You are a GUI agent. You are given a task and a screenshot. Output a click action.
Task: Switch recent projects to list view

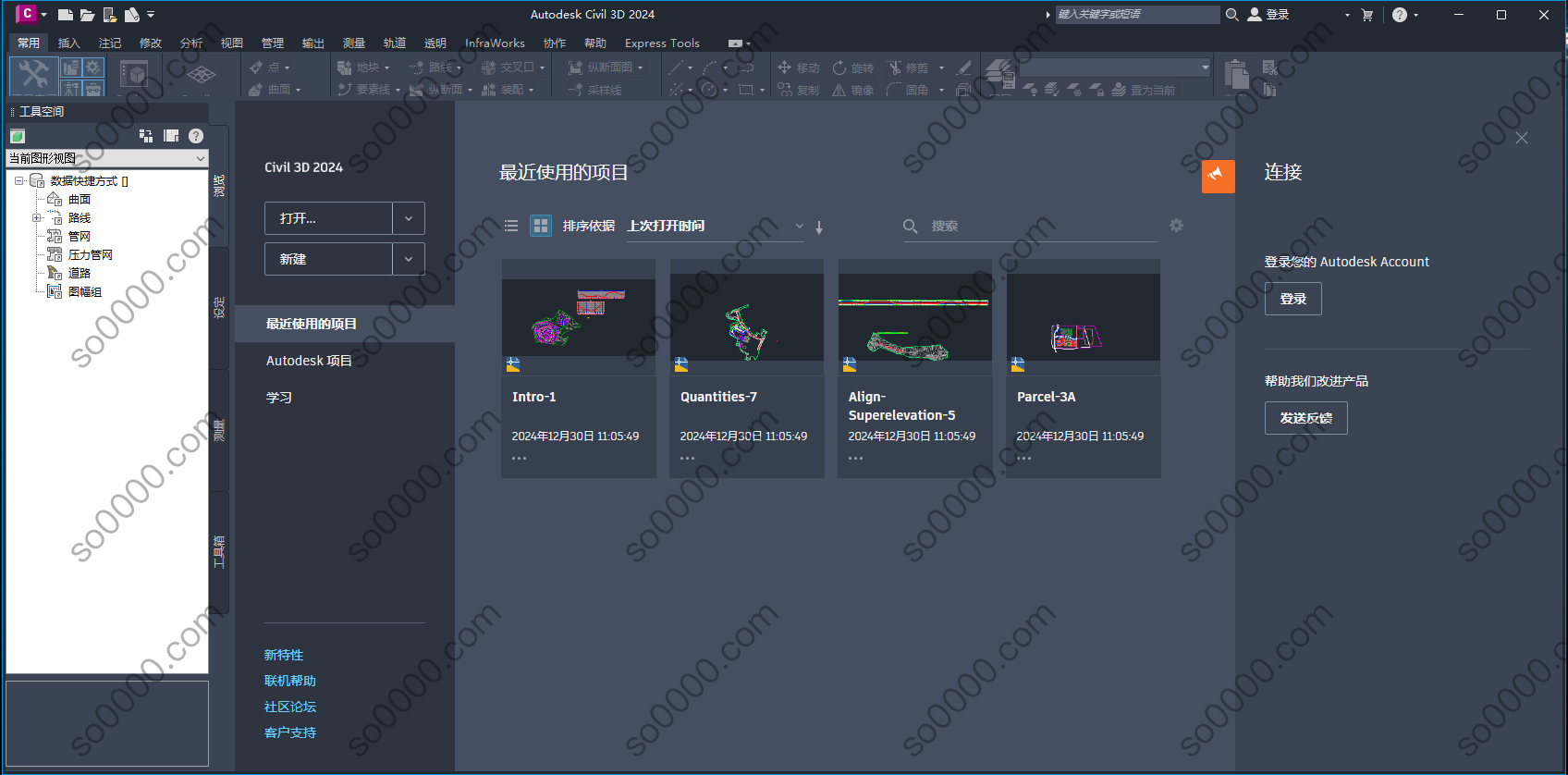pos(511,226)
